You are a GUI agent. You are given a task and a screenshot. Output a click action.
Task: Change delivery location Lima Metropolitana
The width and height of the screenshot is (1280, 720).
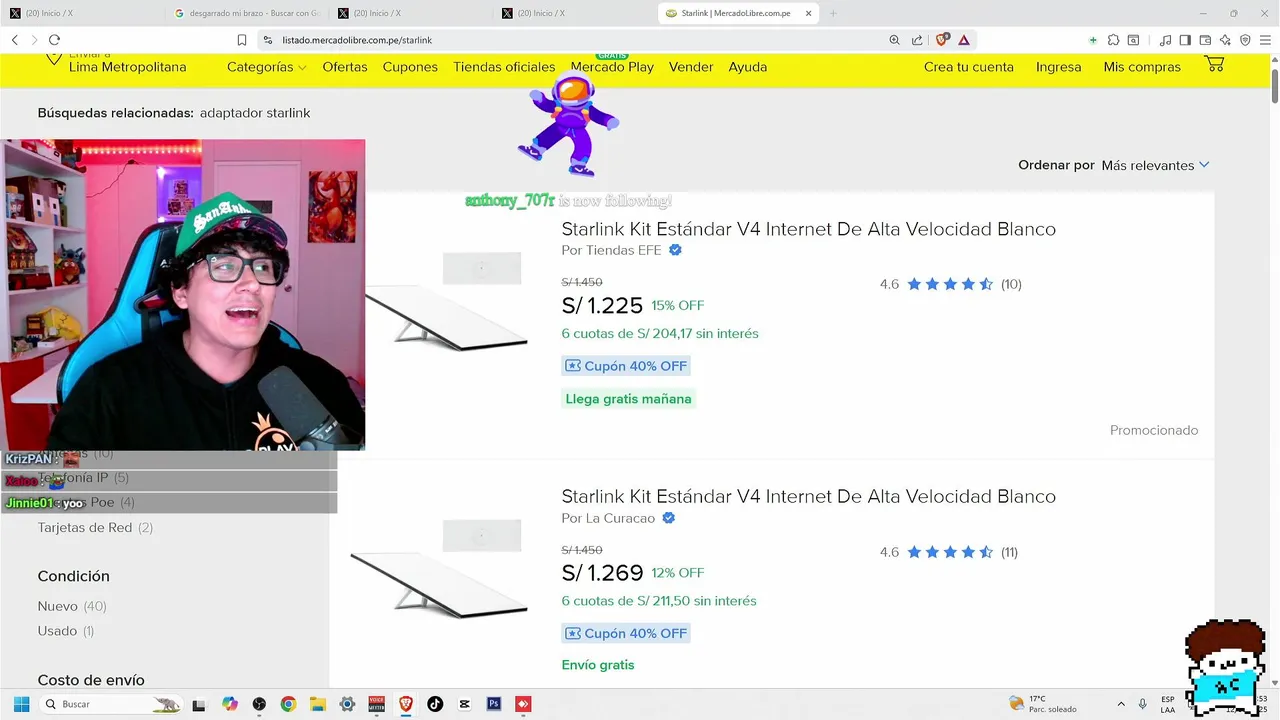point(127,67)
